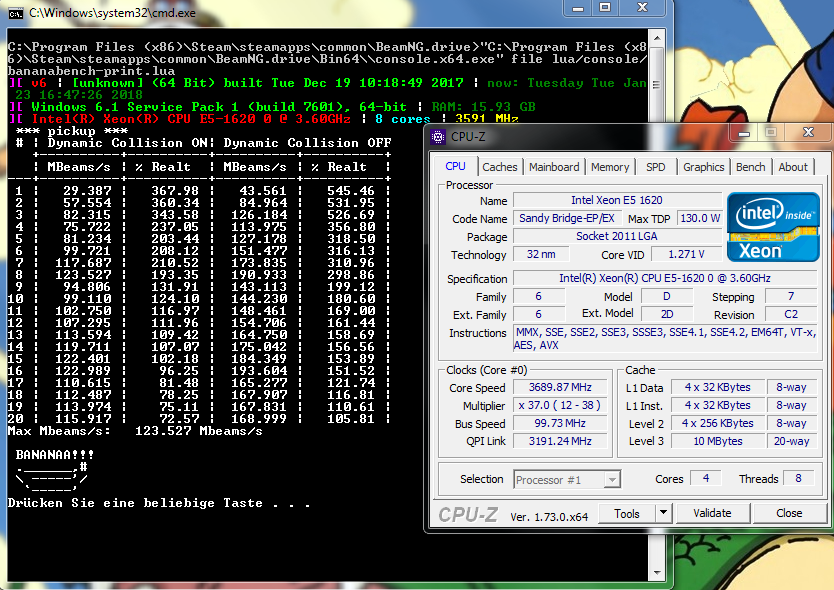Viewport: 834px width, 590px height.
Task: Click the Bus Speed value '99.73 MHz'
Action: point(560,423)
